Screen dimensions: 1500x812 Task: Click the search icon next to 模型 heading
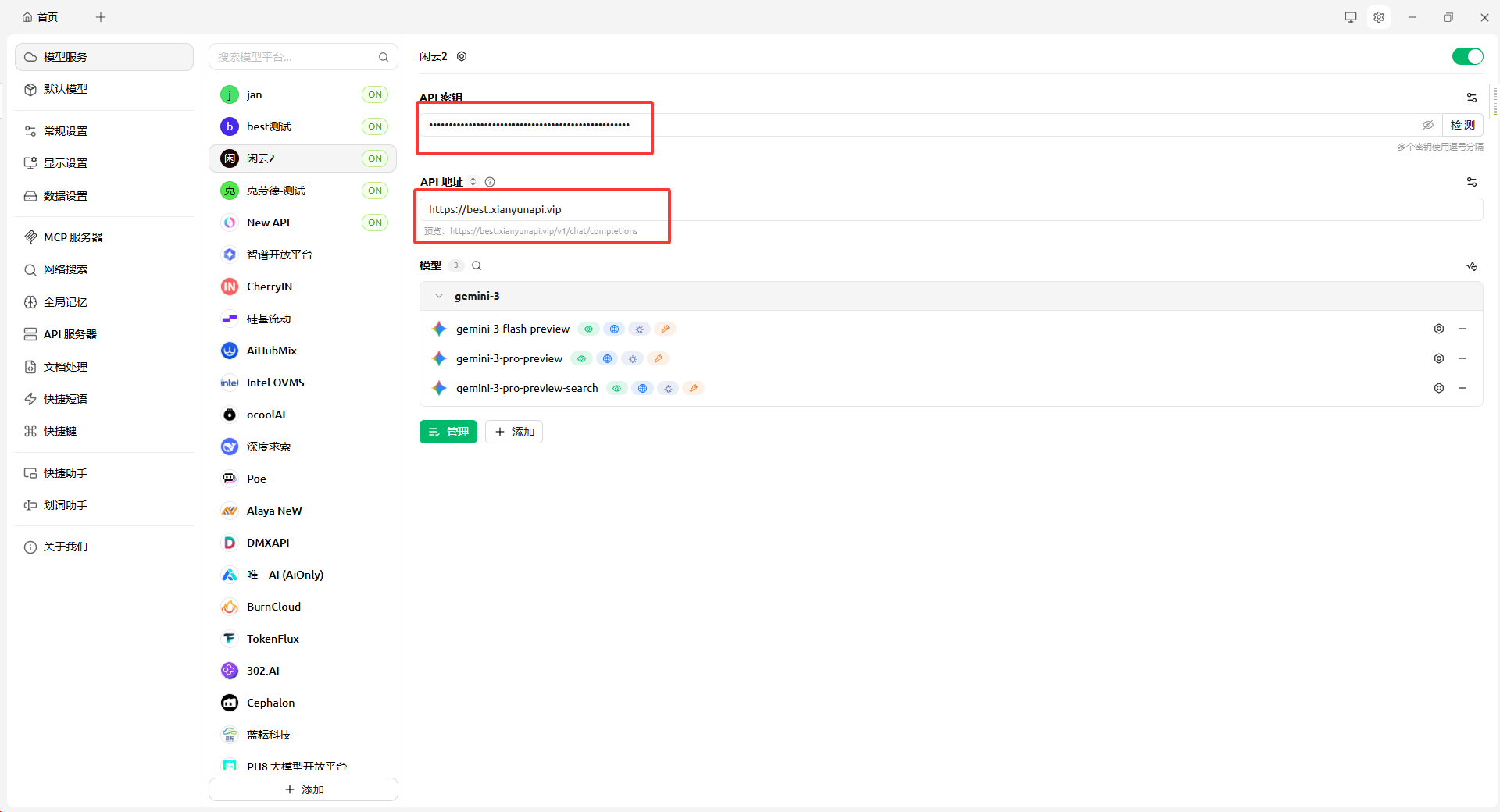(x=477, y=265)
